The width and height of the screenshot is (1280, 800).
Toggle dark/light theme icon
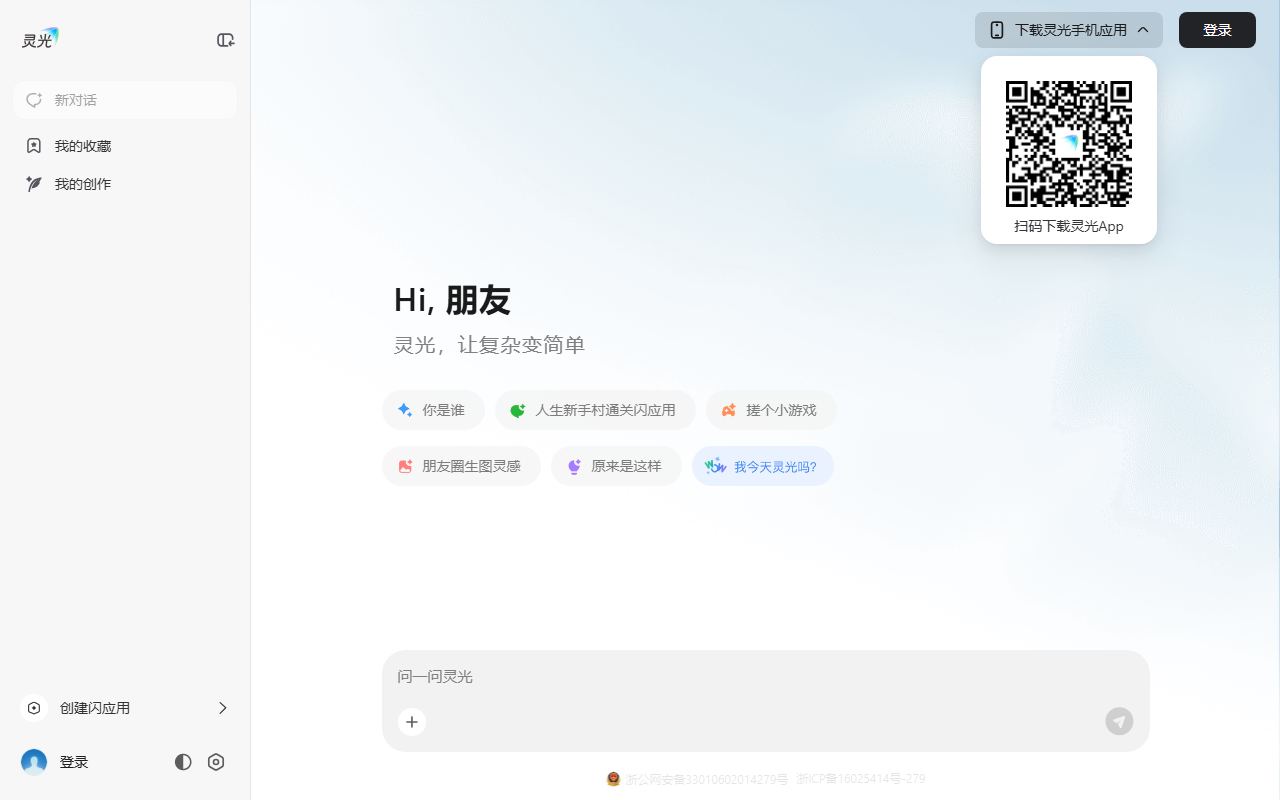tap(183, 762)
